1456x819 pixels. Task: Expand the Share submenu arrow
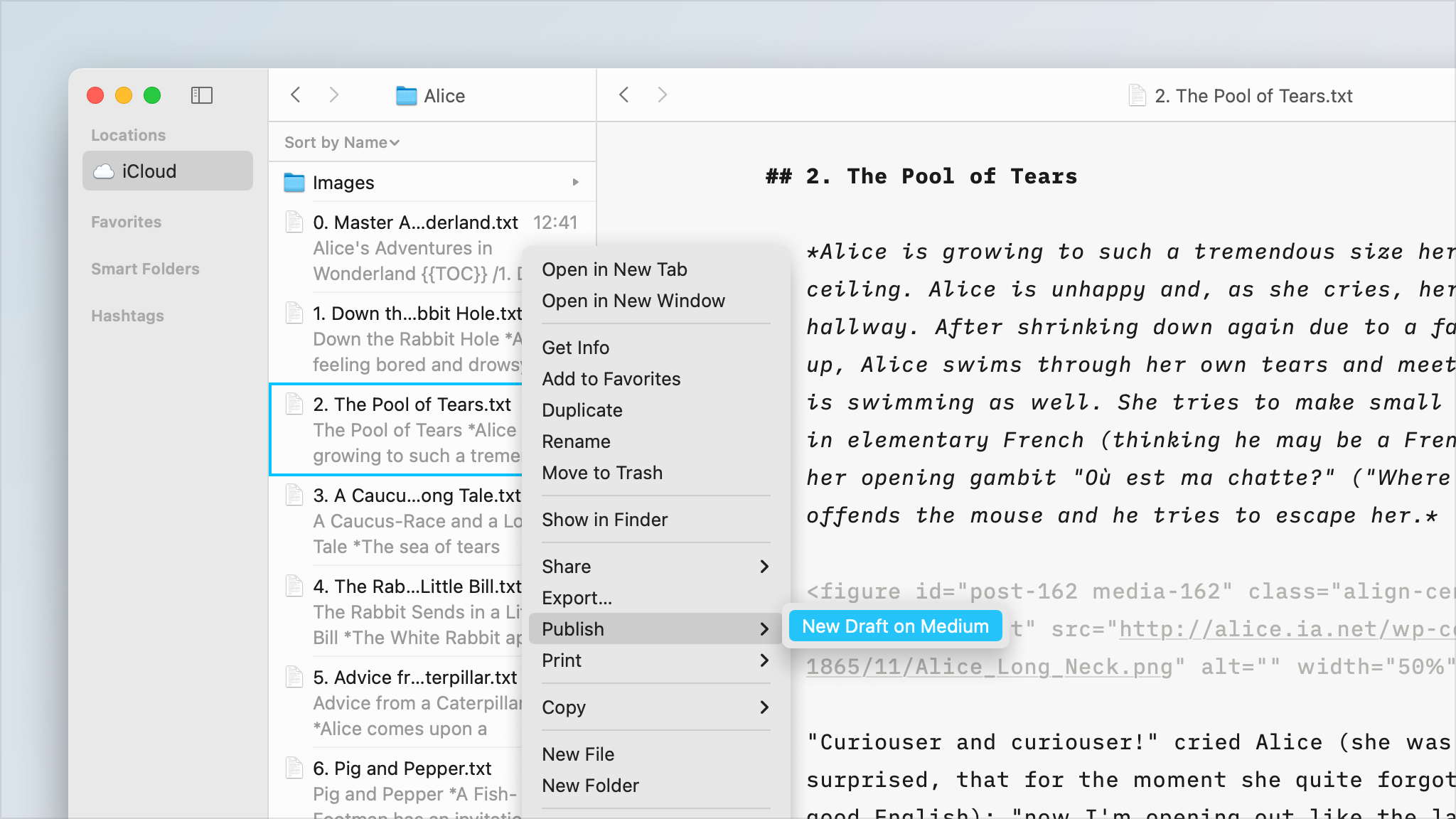pyautogui.click(x=764, y=567)
